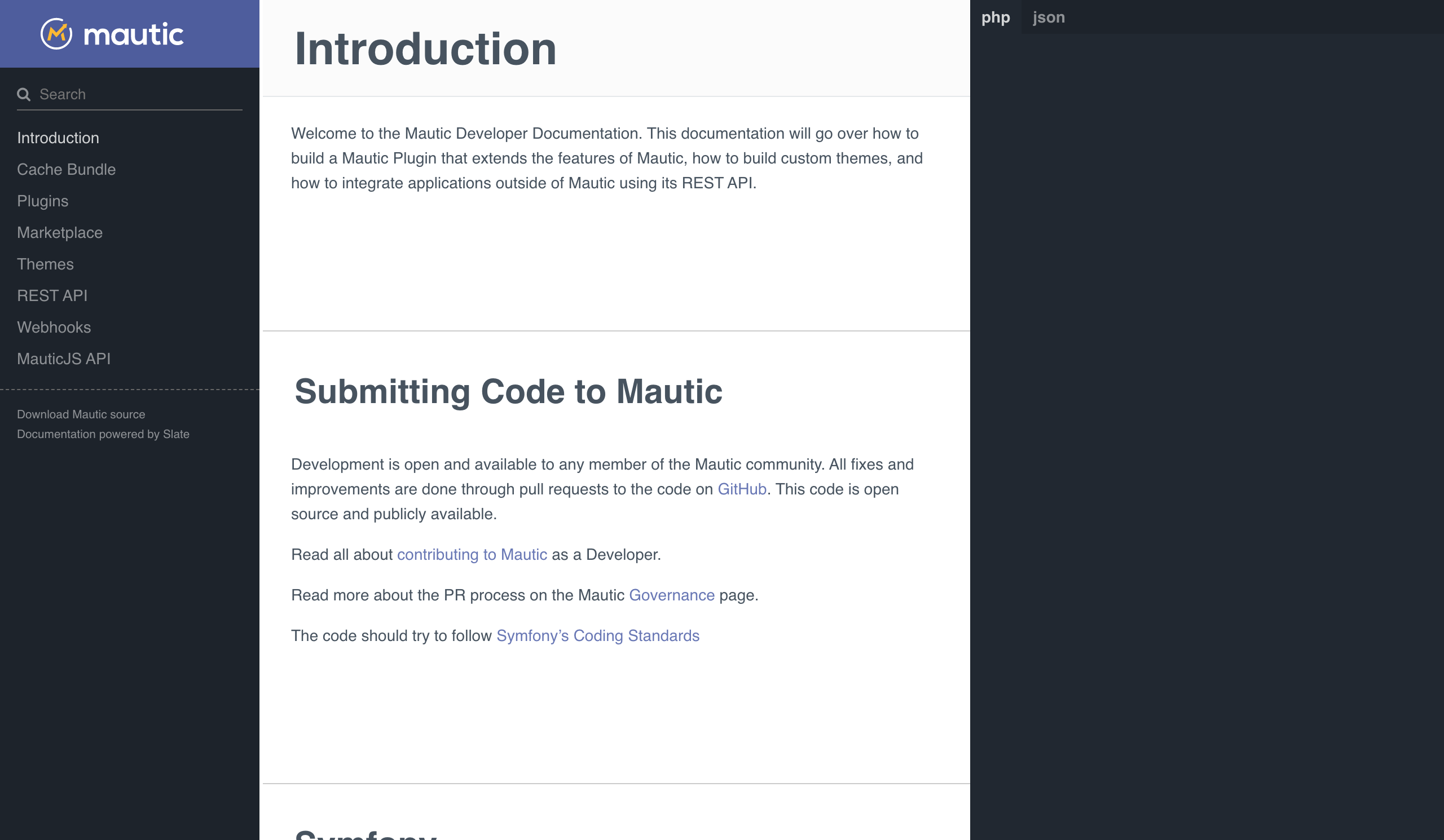Follow Documentation powered by Slate link
The image size is (1444, 840).
(x=103, y=434)
